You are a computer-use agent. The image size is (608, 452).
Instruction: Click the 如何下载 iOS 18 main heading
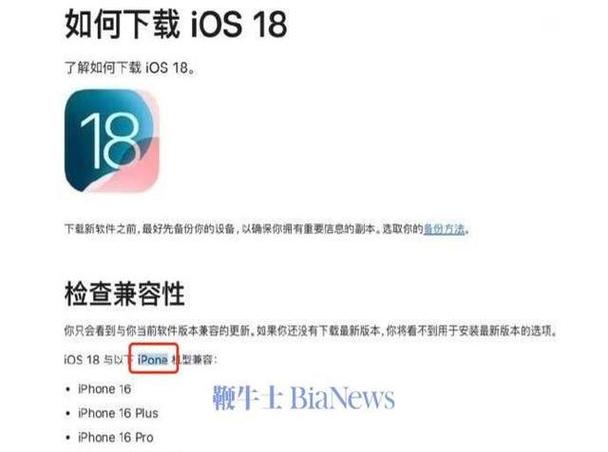pyautogui.click(x=176, y=24)
